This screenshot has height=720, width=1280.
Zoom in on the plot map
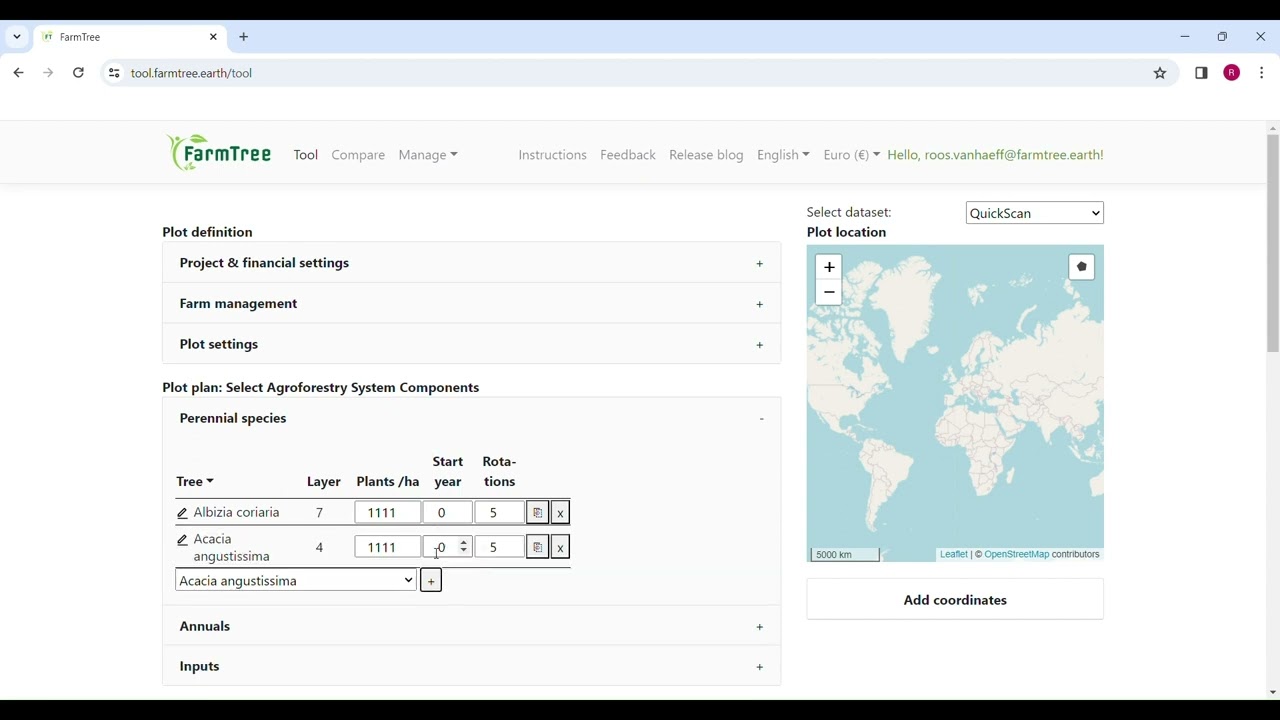click(x=829, y=267)
